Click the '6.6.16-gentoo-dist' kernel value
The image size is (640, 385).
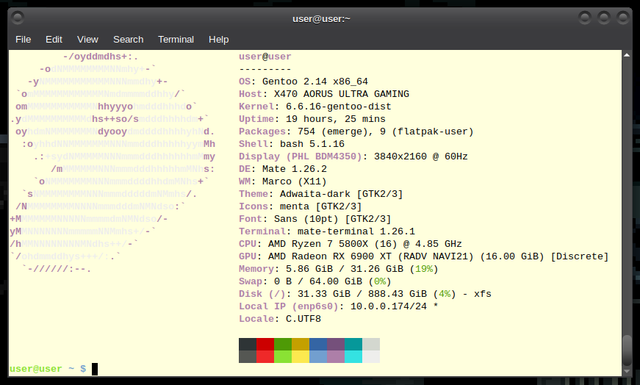coord(338,107)
